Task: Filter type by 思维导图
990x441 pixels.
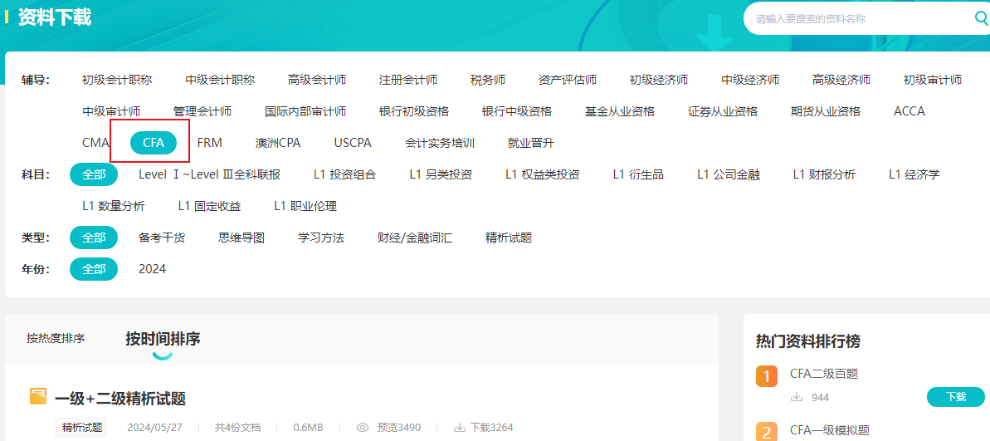Action: [241, 238]
